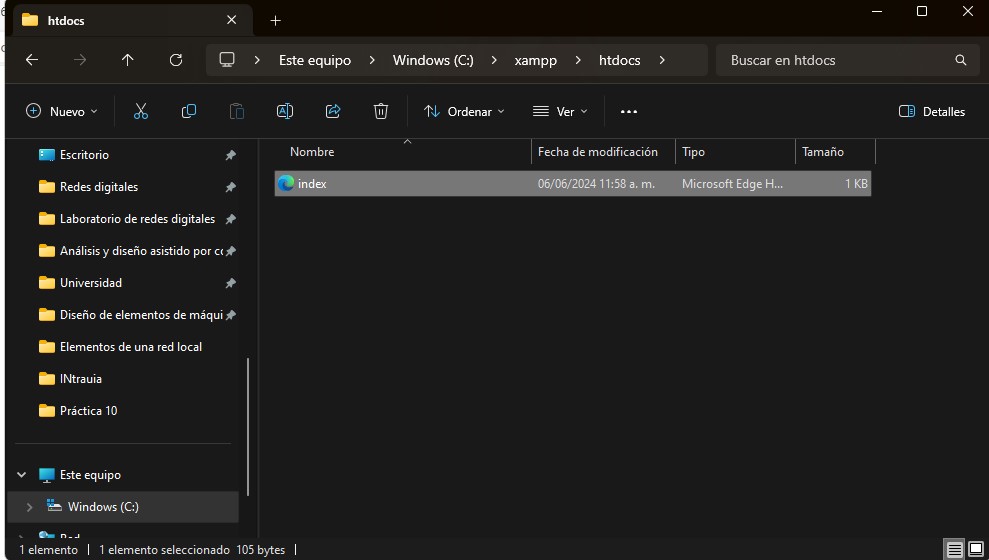Sort by Fecha de modificación column
989x560 pixels.
[603, 152]
